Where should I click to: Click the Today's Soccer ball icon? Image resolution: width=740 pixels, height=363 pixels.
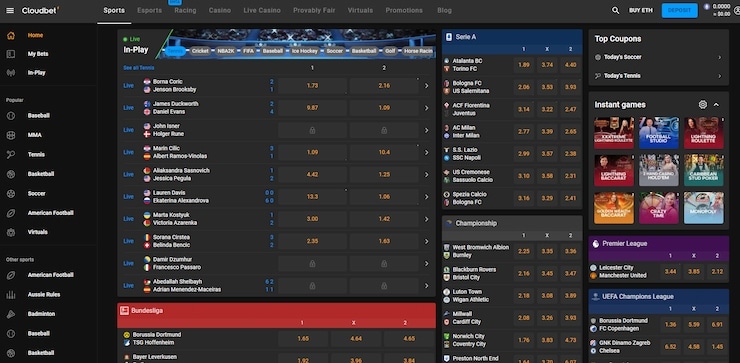[x=597, y=57]
